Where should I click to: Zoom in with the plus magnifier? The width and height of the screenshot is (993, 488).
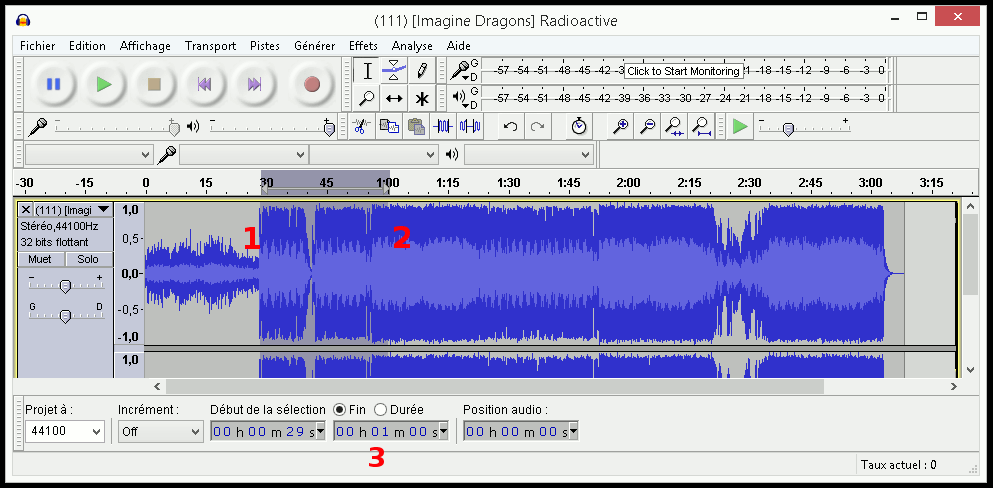620,127
